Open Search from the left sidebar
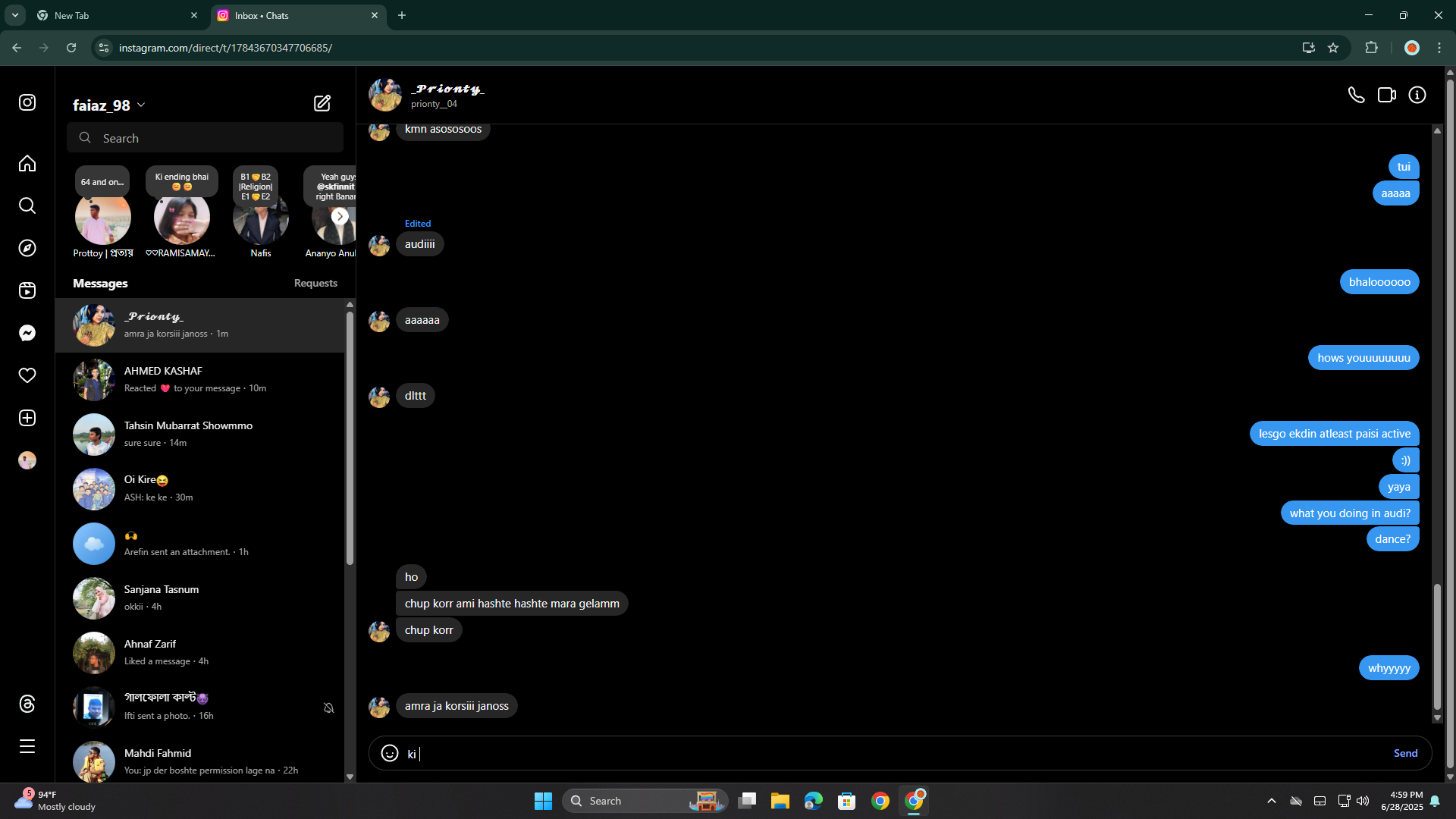1456x819 pixels. pyautogui.click(x=27, y=206)
